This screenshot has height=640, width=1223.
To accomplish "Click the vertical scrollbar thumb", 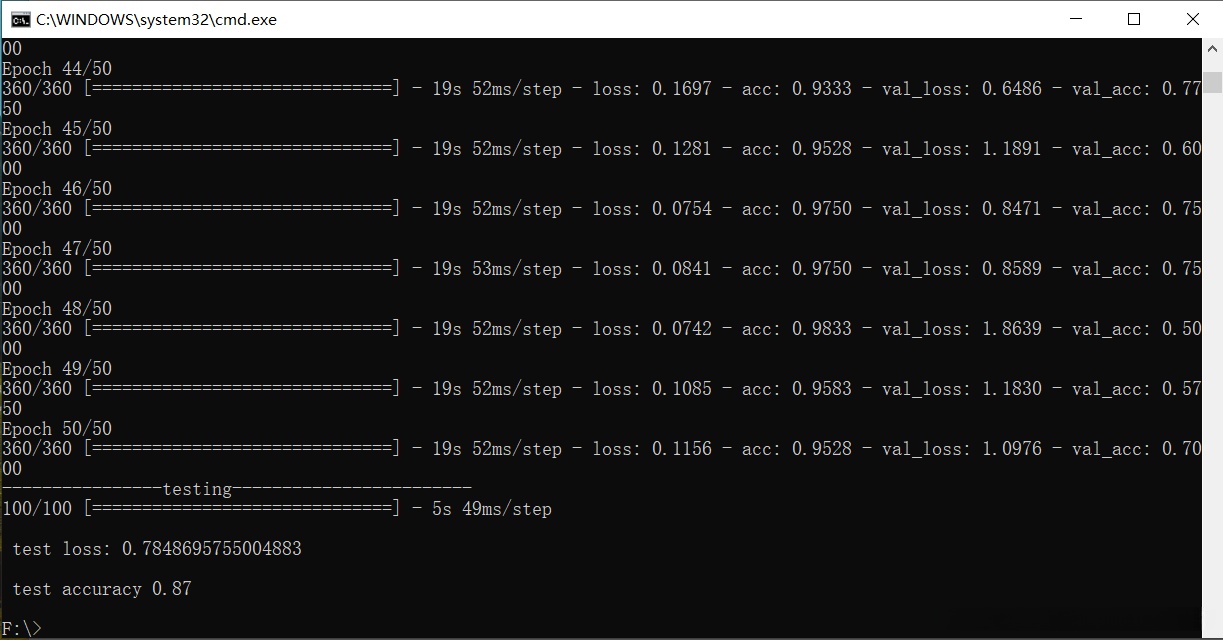I will pos(1212,82).
